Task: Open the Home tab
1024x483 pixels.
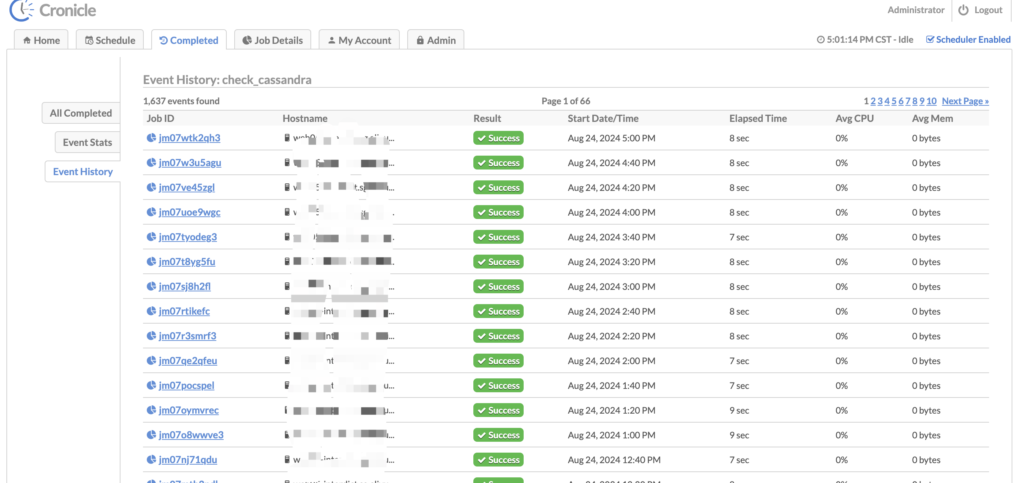Action: coord(41,40)
